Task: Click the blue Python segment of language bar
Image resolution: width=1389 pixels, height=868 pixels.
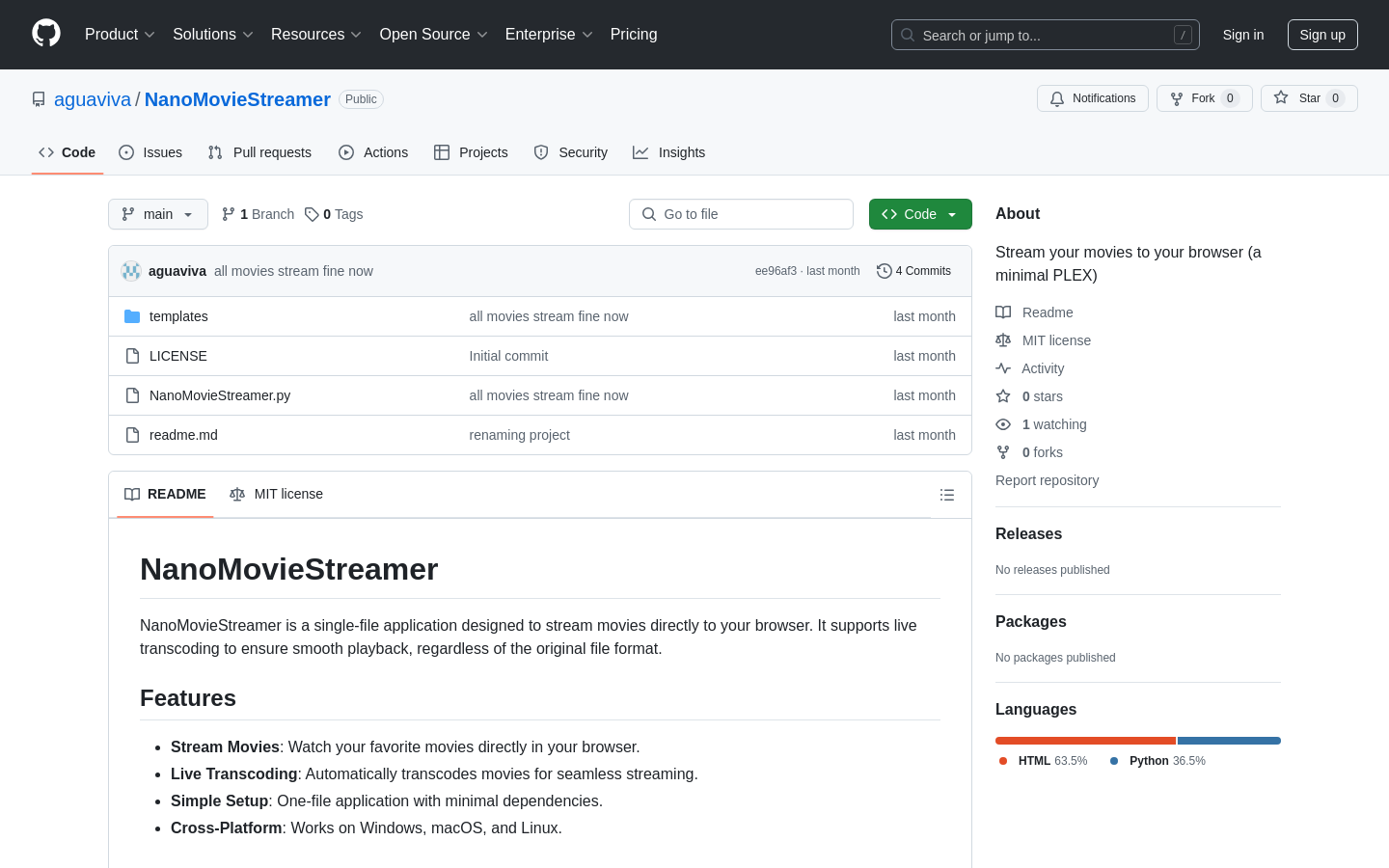Action: [x=1229, y=741]
